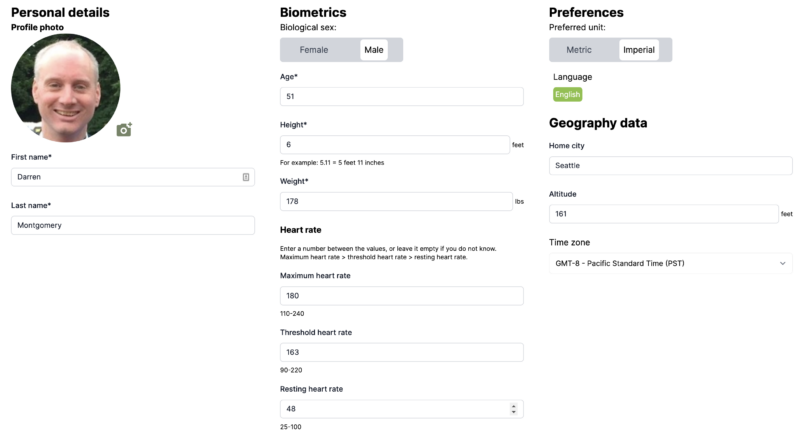Image resolution: width=800 pixels, height=437 pixels.
Task: Focus the Age input field
Action: tap(402, 97)
